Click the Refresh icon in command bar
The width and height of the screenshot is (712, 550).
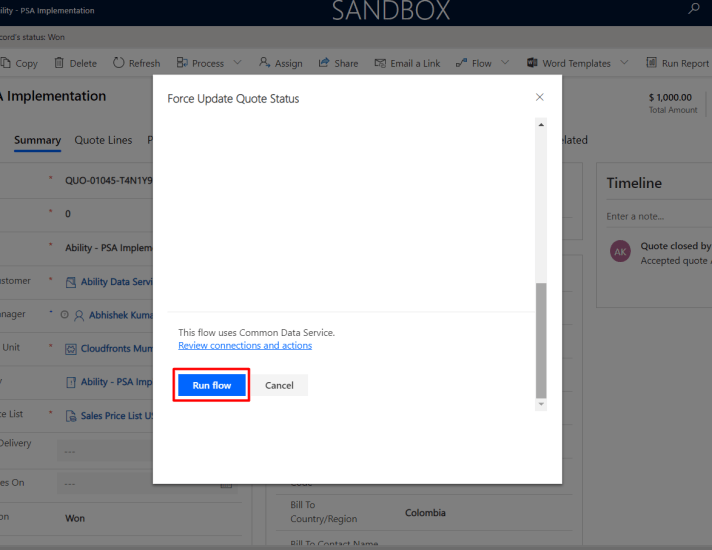tap(119, 63)
